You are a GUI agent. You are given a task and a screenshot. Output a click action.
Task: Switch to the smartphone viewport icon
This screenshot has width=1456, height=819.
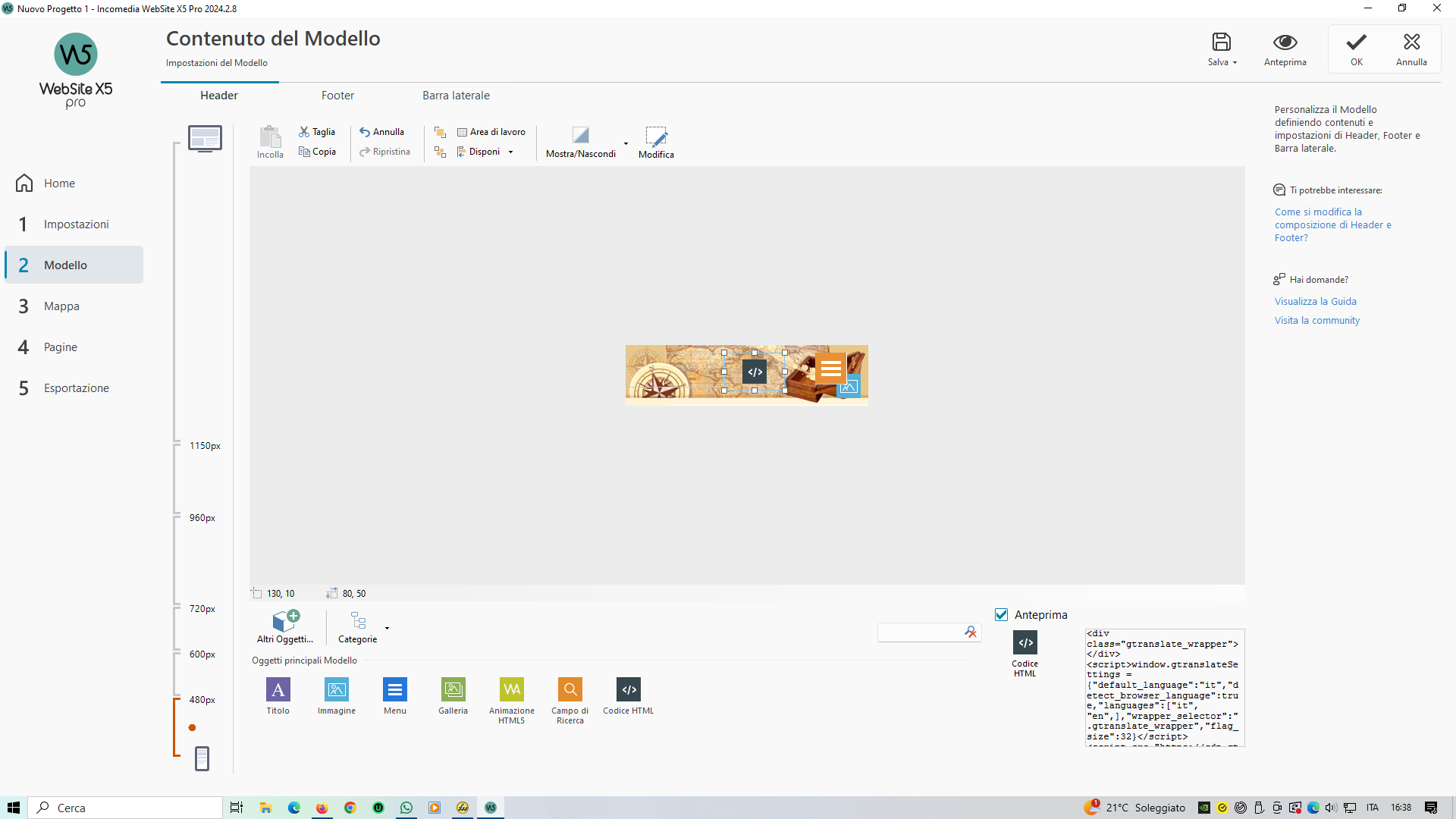click(202, 758)
